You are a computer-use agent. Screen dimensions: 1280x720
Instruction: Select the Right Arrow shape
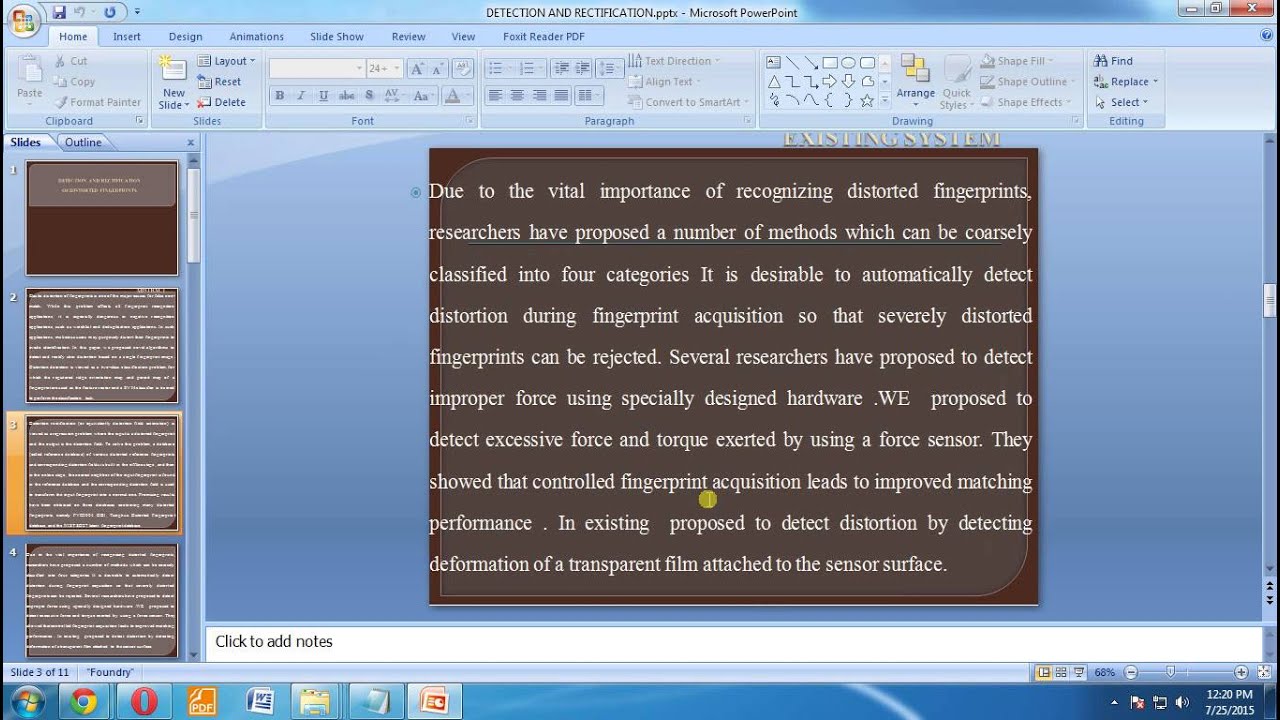(830, 81)
